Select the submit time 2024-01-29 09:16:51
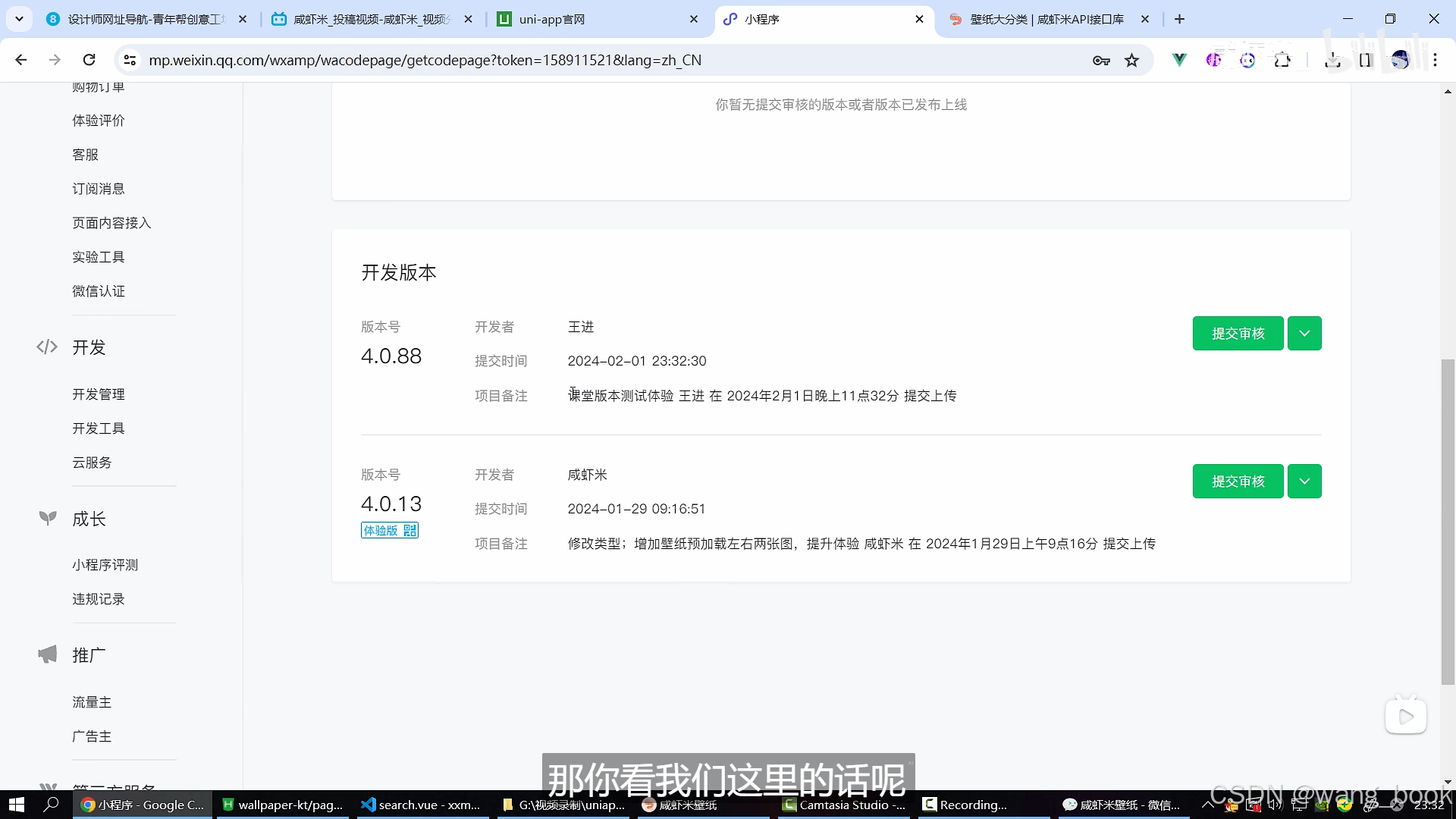 (636, 509)
